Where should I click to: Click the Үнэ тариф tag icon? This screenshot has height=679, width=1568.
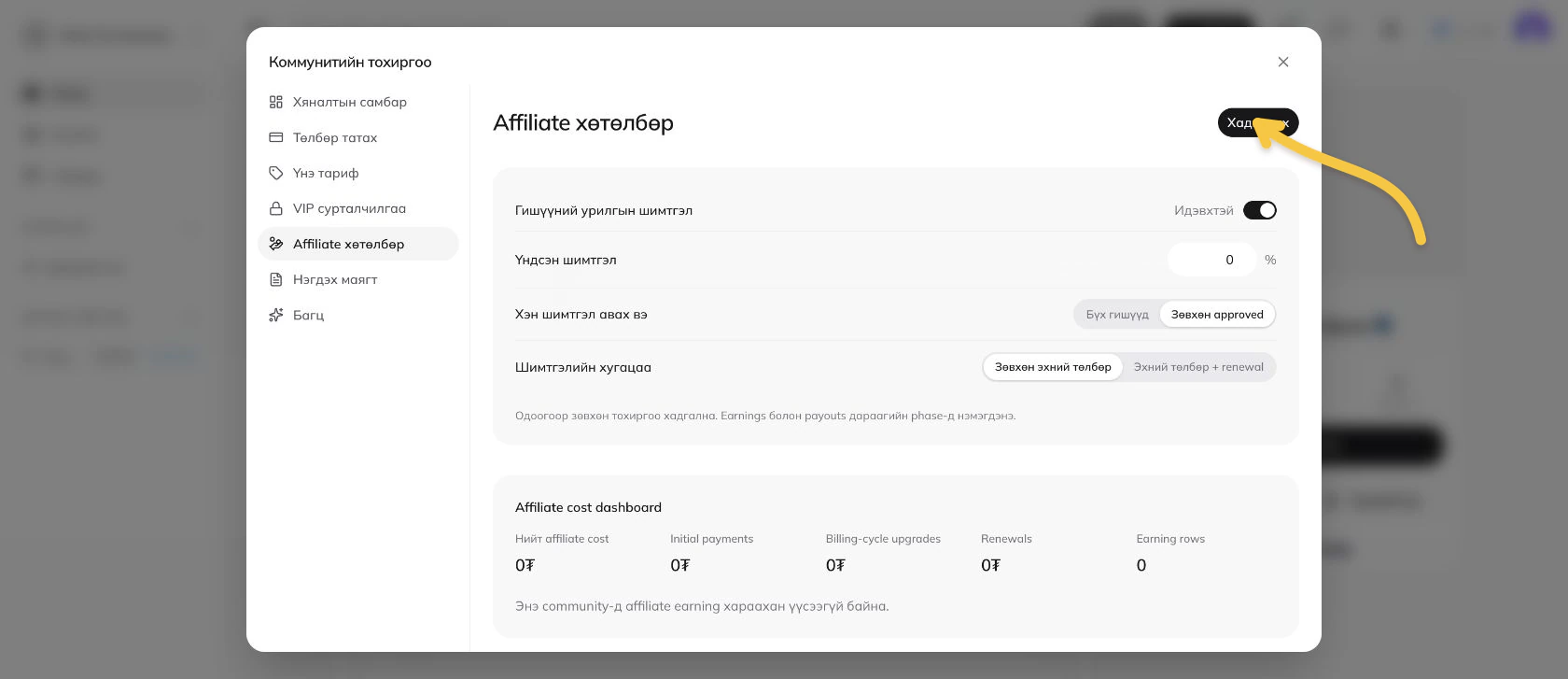275,173
